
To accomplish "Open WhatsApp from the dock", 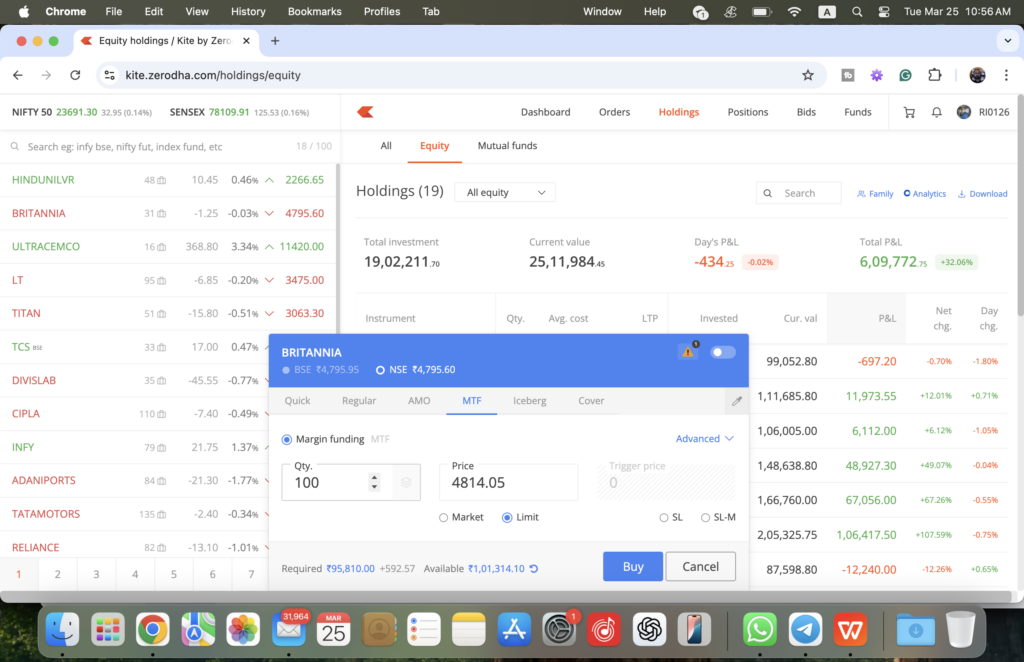I will click(760, 629).
